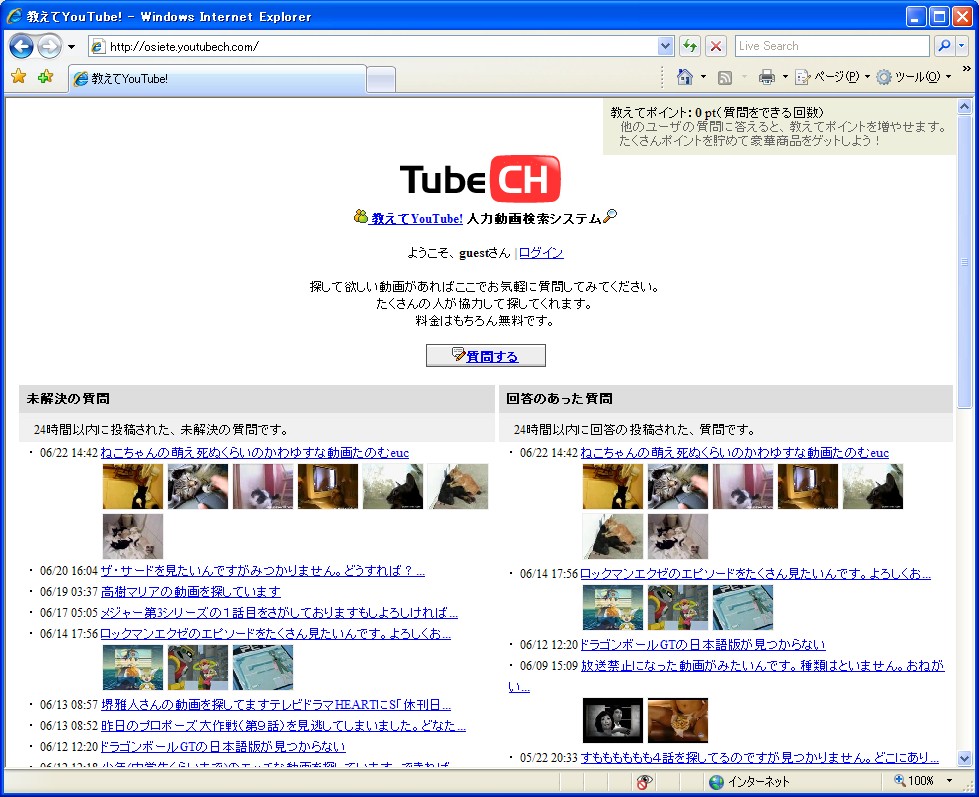
Task: Go to the Home page icon
Action: [x=685, y=77]
